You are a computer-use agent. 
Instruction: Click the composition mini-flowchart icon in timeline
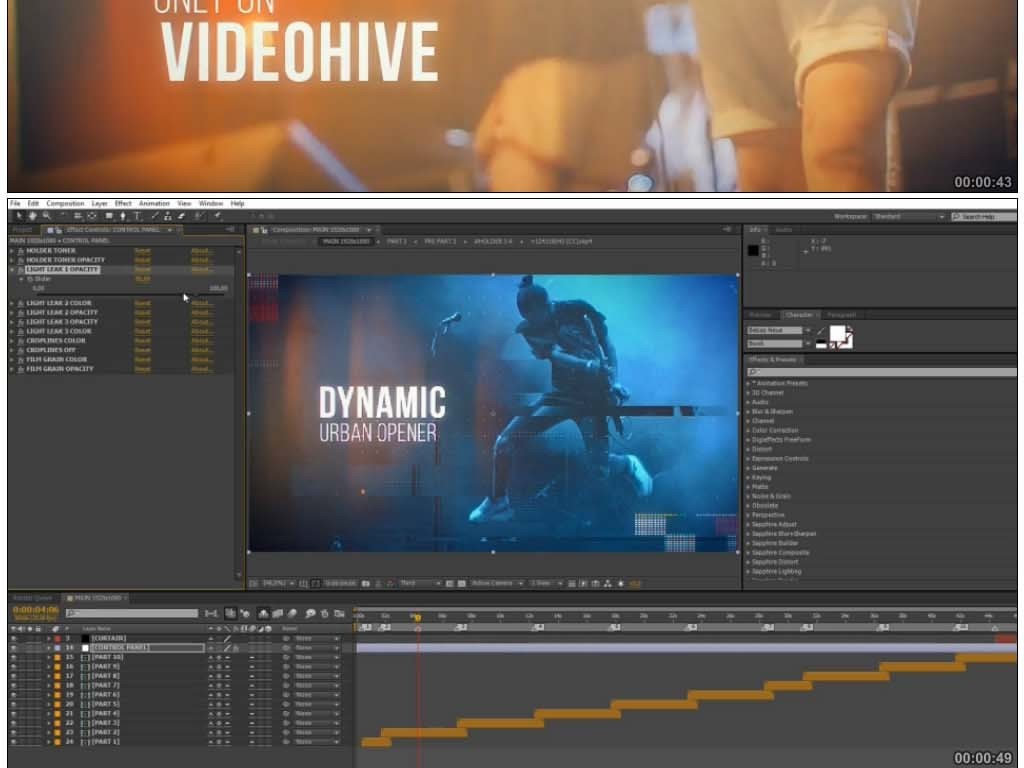click(x=211, y=613)
